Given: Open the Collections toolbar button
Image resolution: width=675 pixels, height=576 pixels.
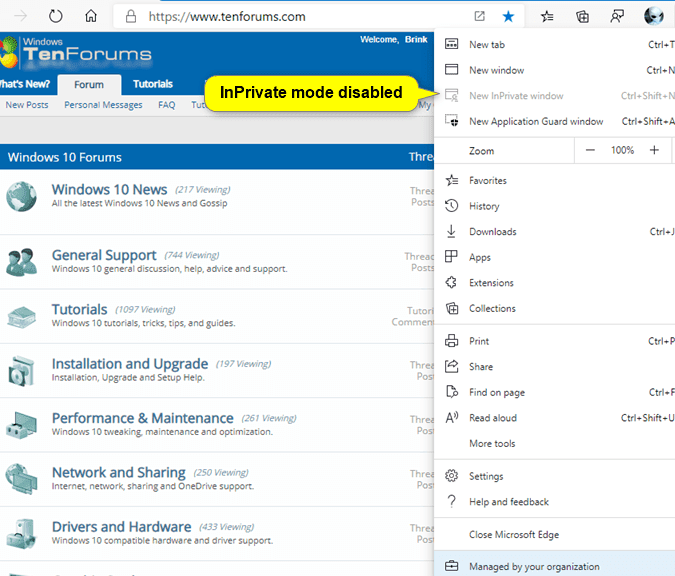Looking at the screenshot, I should click(x=582, y=16).
